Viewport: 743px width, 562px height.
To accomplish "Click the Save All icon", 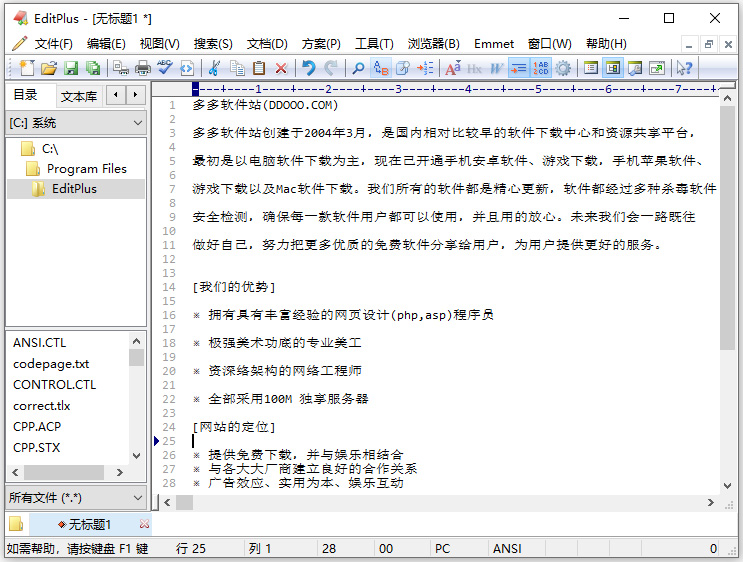I will pyautogui.click(x=93, y=68).
